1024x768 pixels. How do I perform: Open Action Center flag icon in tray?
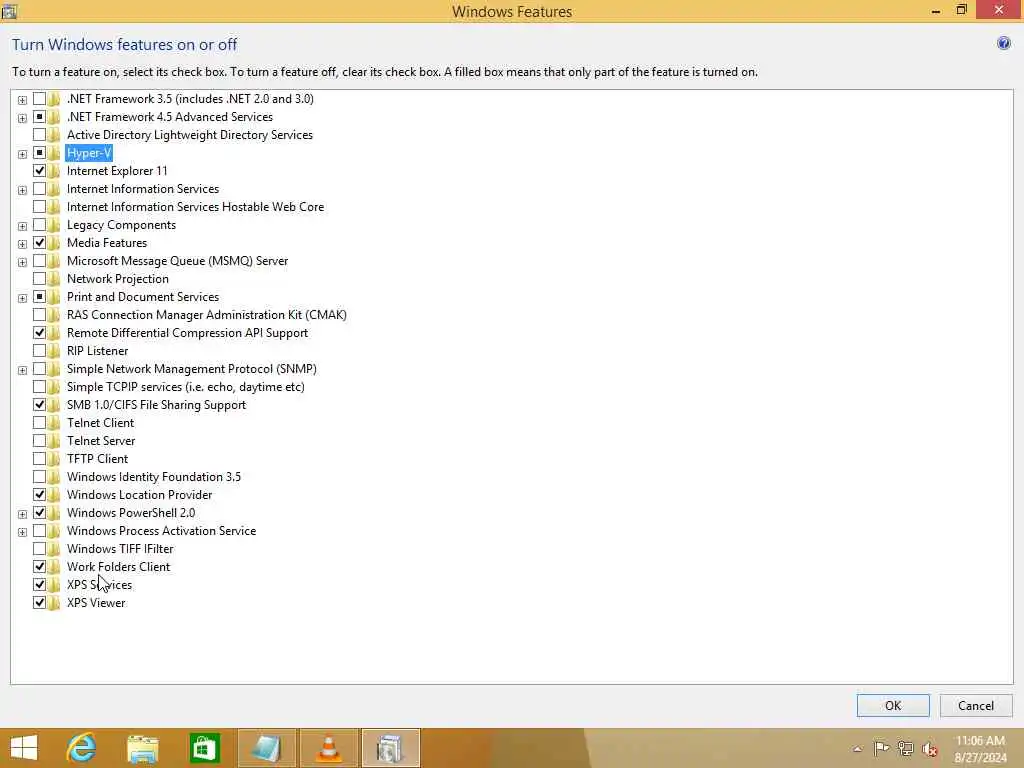(881, 748)
